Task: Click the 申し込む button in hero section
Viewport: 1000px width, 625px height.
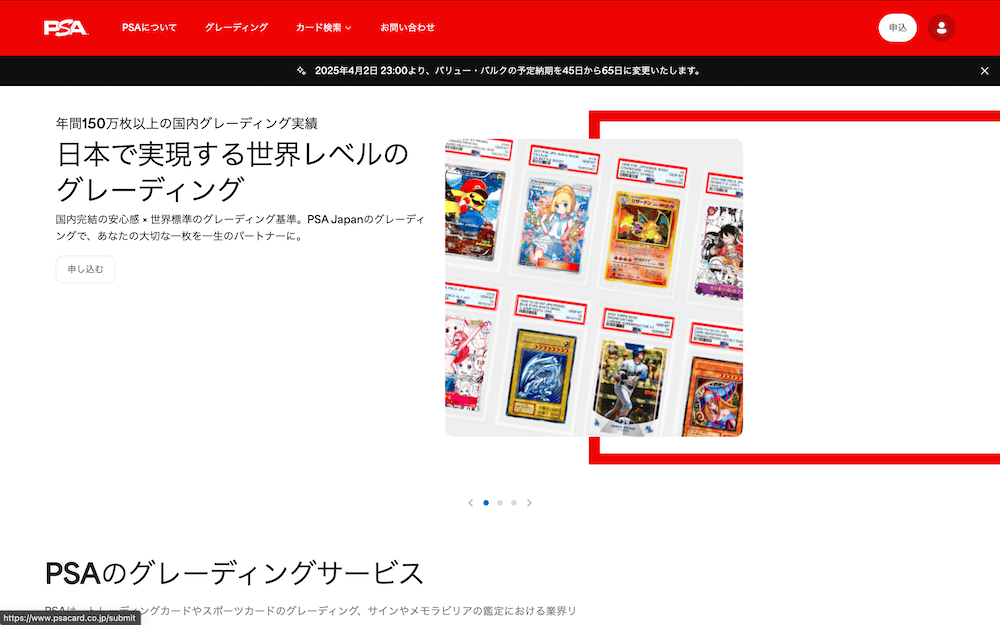Action: click(x=85, y=269)
